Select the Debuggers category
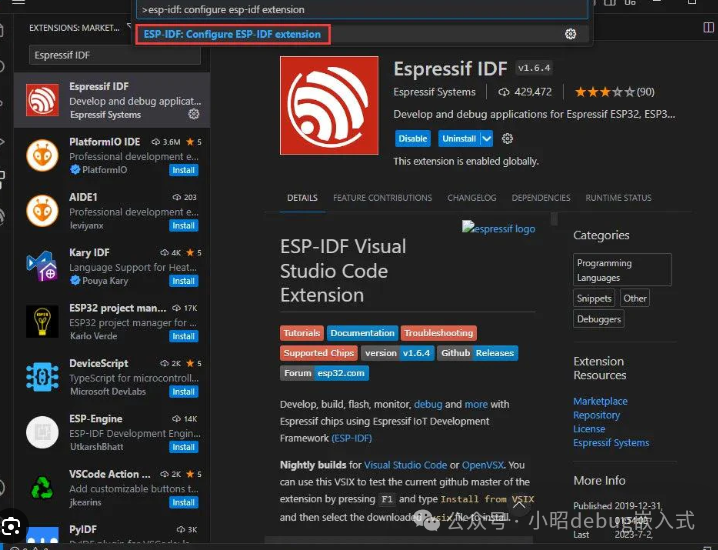718x550 pixels. (x=599, y=319)
